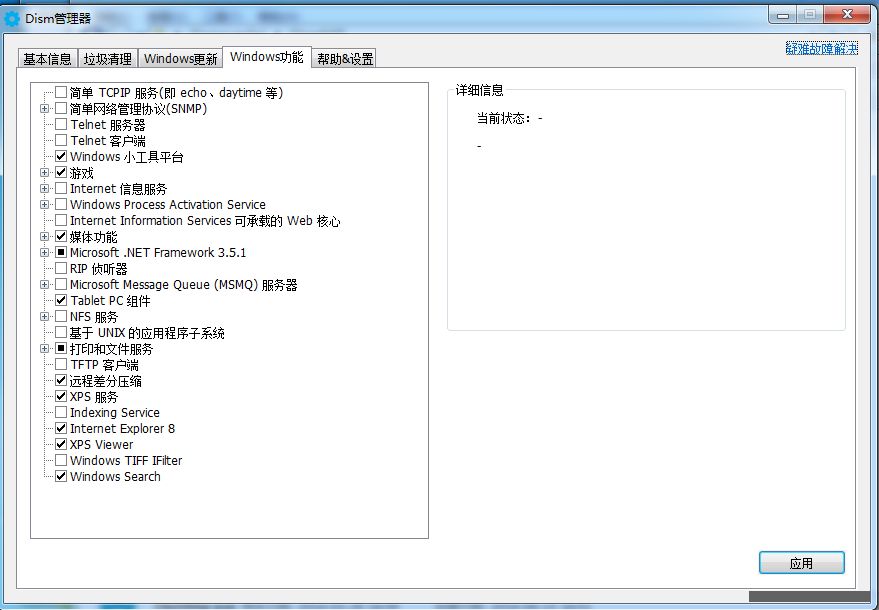This screenshot has width=879, height=610.
Task: Enable the RIP 侦听器 checkbox
Action: coord(61,268)
